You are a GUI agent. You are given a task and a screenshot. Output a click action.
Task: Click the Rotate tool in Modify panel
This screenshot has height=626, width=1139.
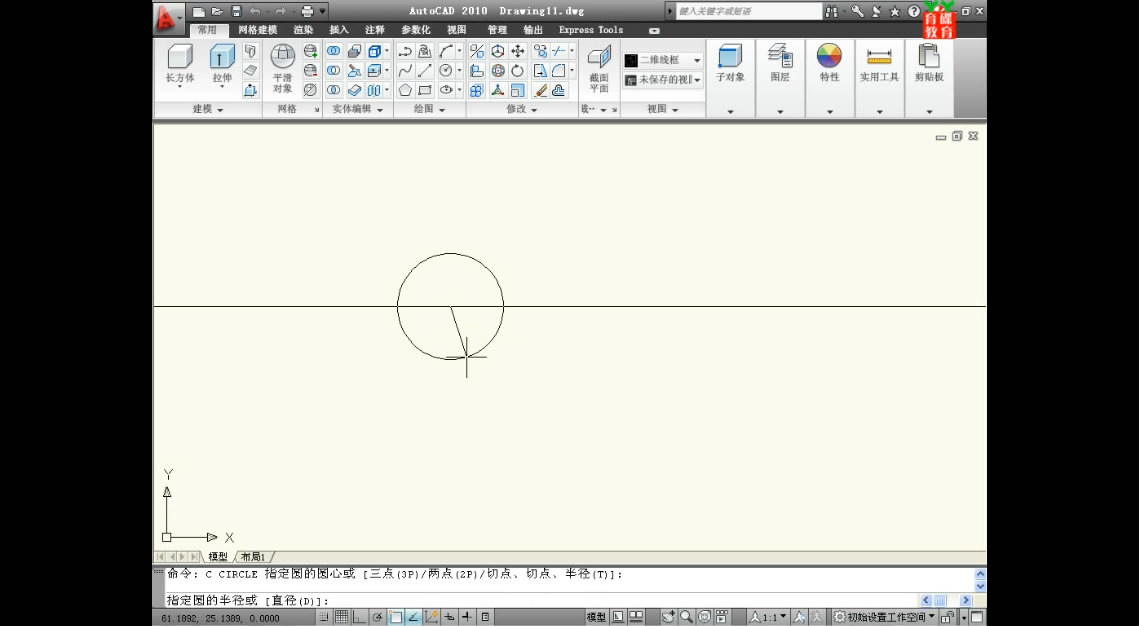pos(517,70)
